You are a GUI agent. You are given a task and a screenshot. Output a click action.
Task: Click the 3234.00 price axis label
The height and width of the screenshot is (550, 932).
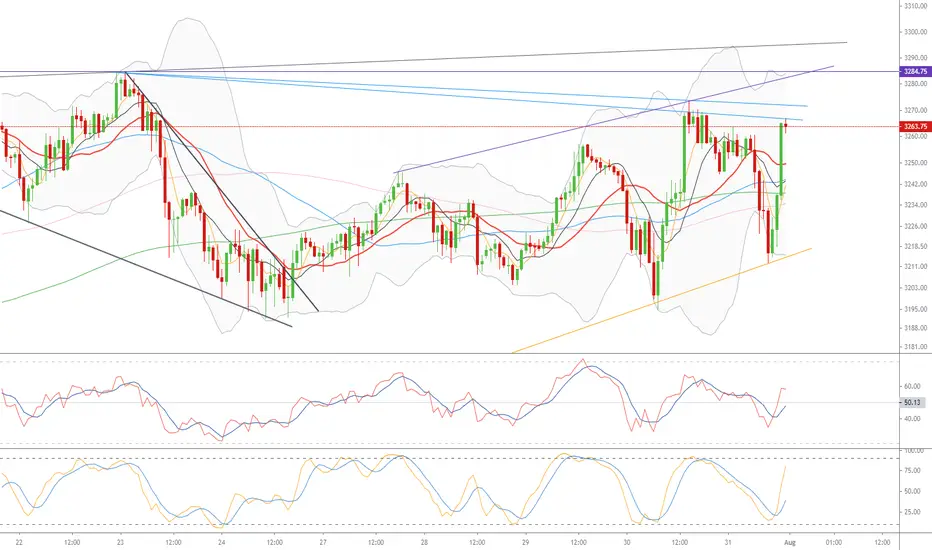[915, 205]
